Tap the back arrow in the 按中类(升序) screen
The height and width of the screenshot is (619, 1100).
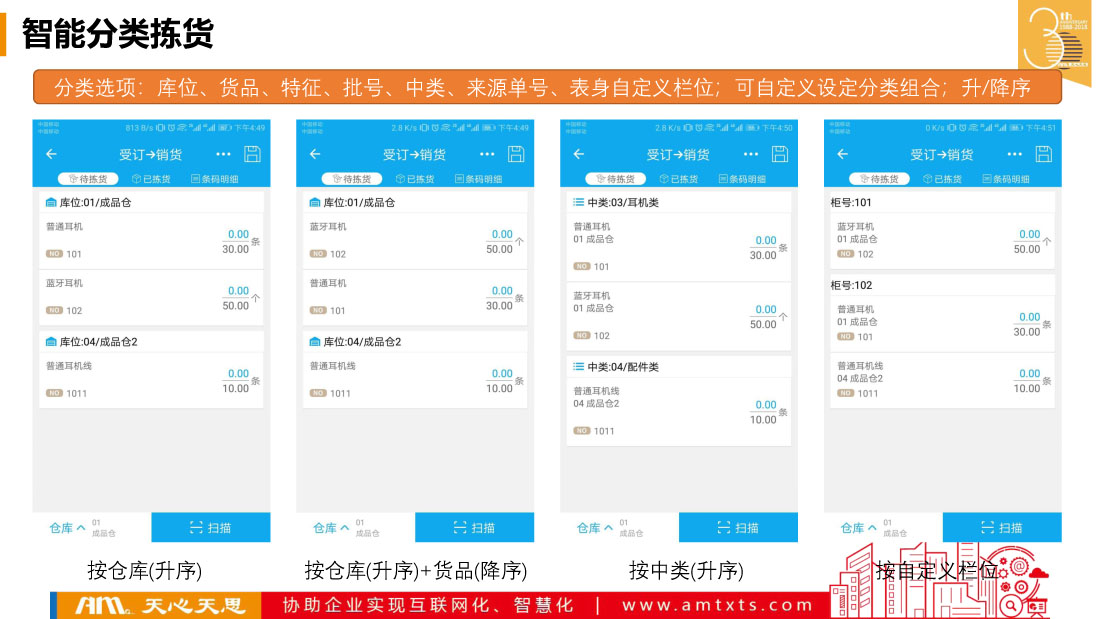(579, 154)
